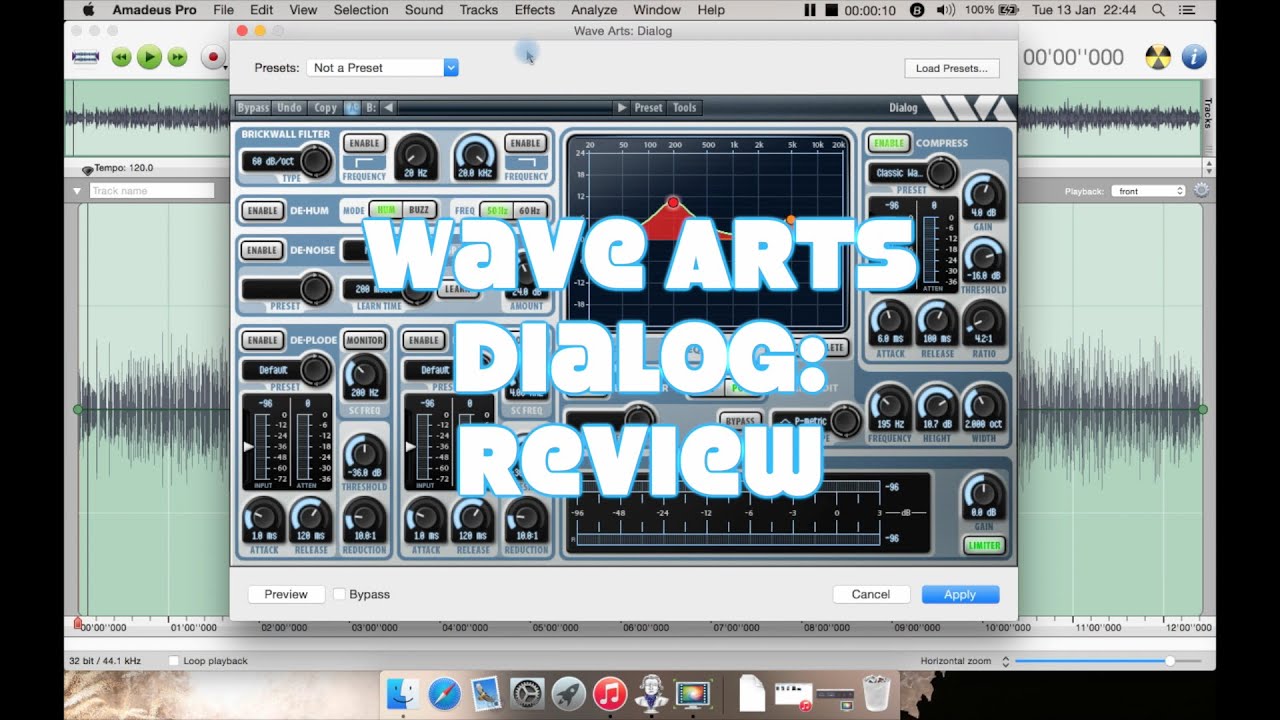
Task: Click the 20.0 kHz low-pass frequency knob
Action: pos(475,155)
